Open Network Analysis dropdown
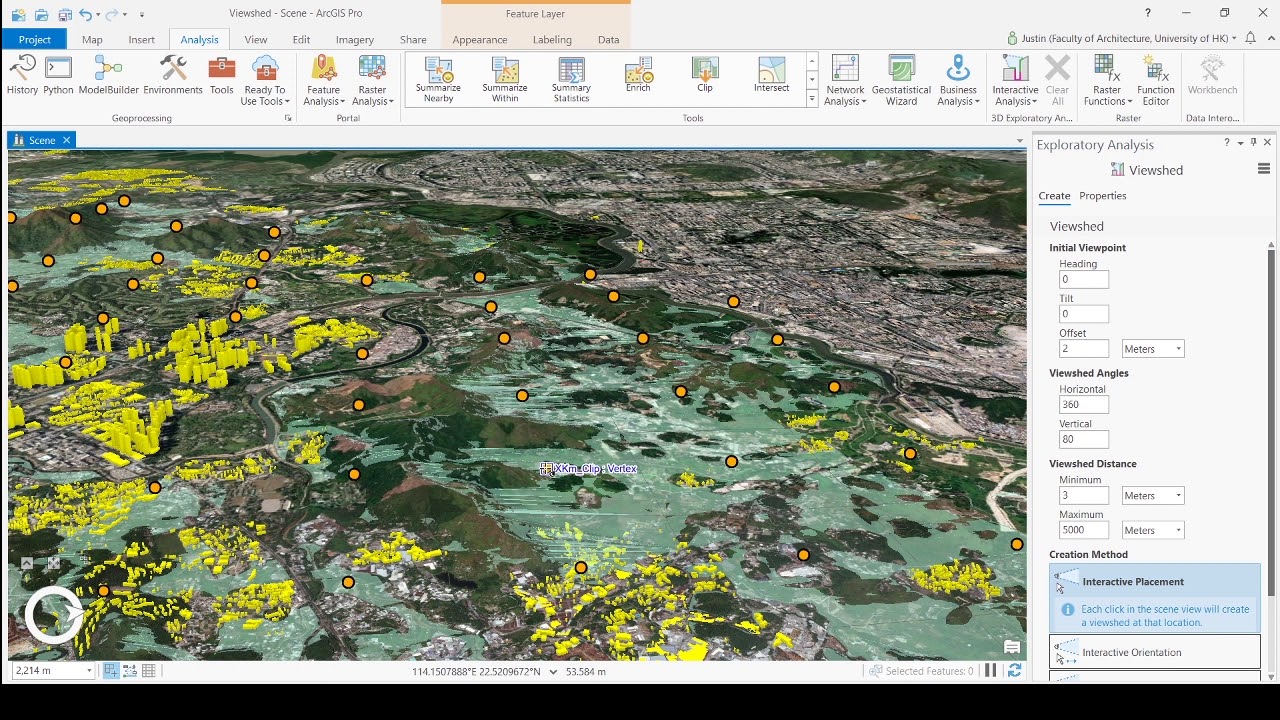Screen dimensions: 1280x720 [845, 80]
